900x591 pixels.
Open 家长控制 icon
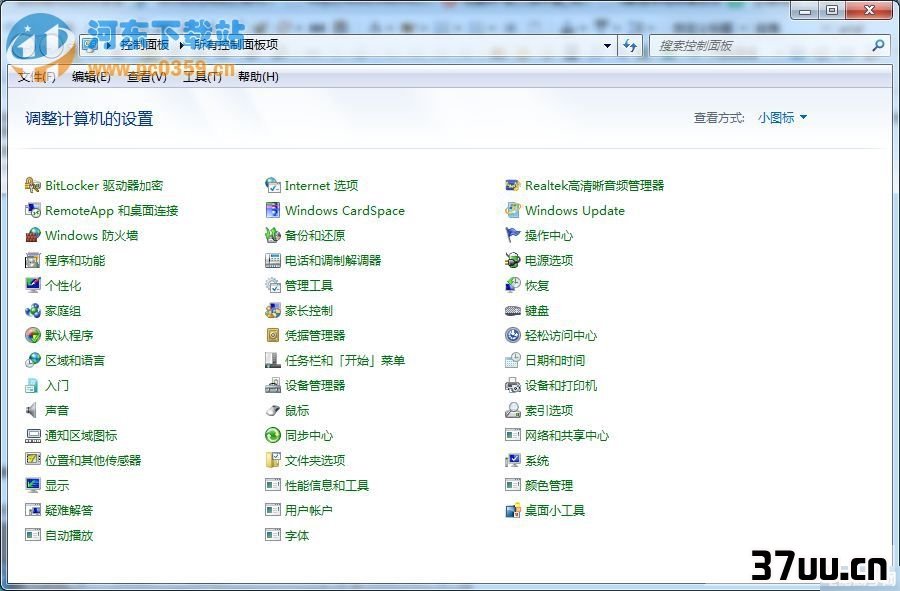click(273, 310)
